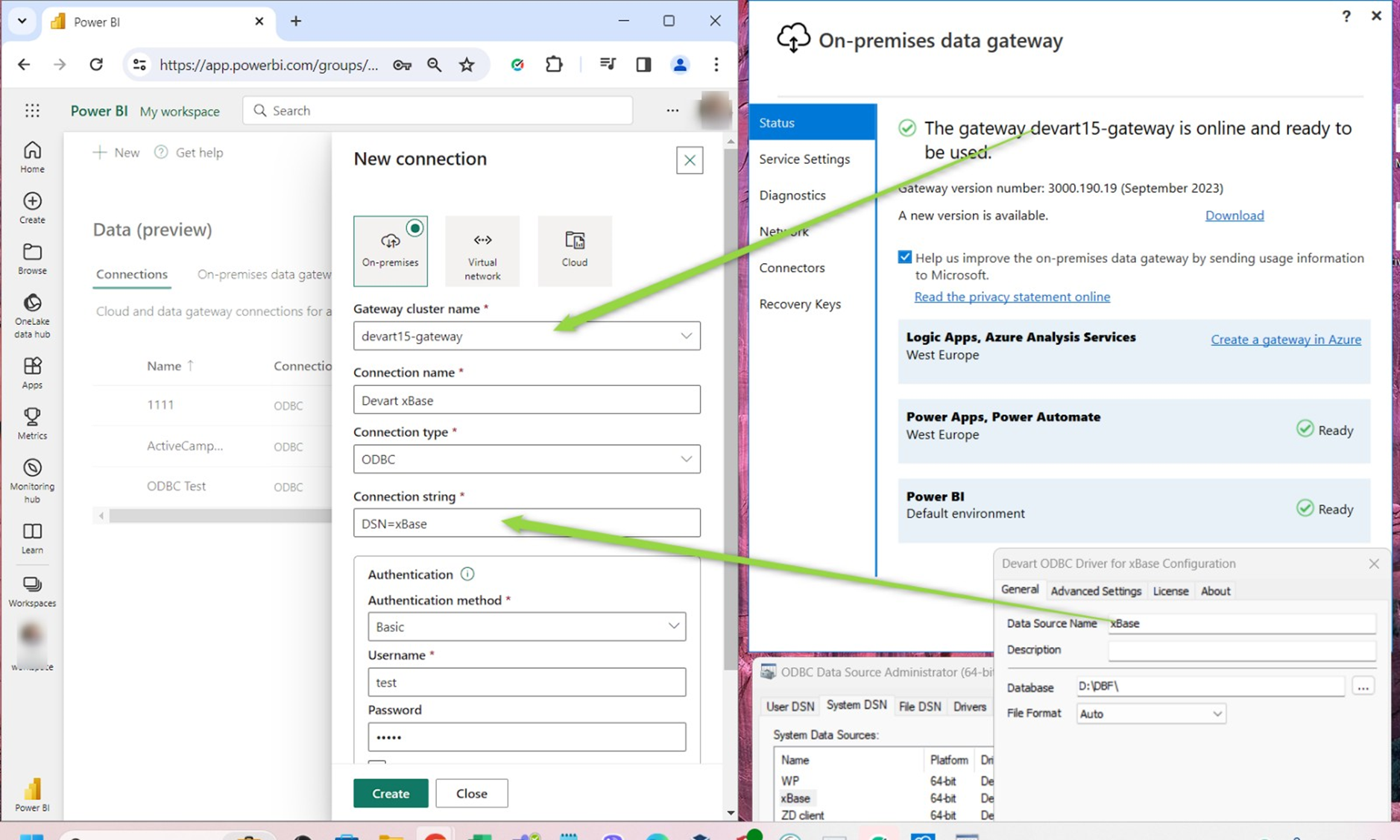Open the License tab in driver configuration

pos(1170,591)
